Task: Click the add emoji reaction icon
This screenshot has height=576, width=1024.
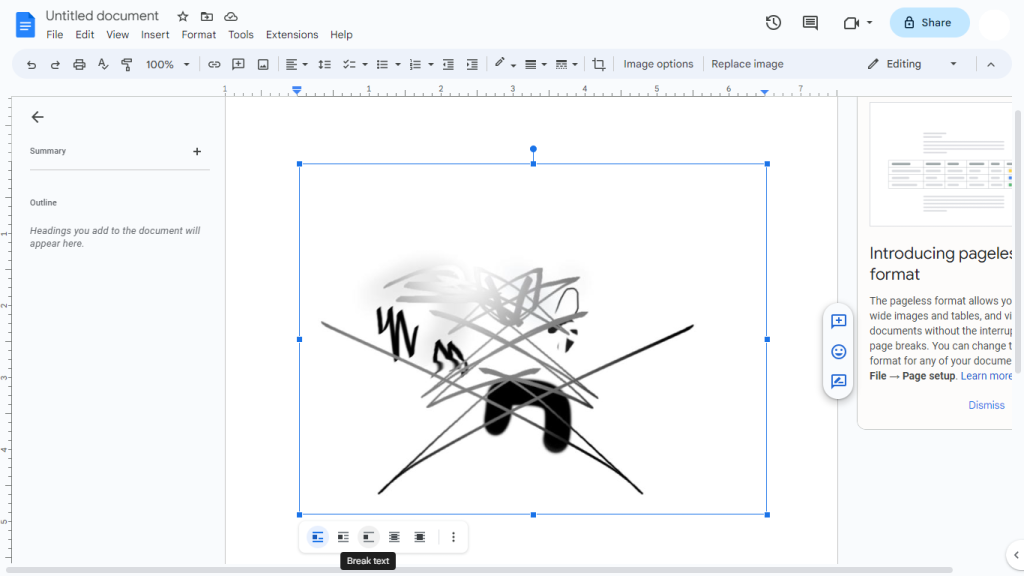Action: point(838,352)
